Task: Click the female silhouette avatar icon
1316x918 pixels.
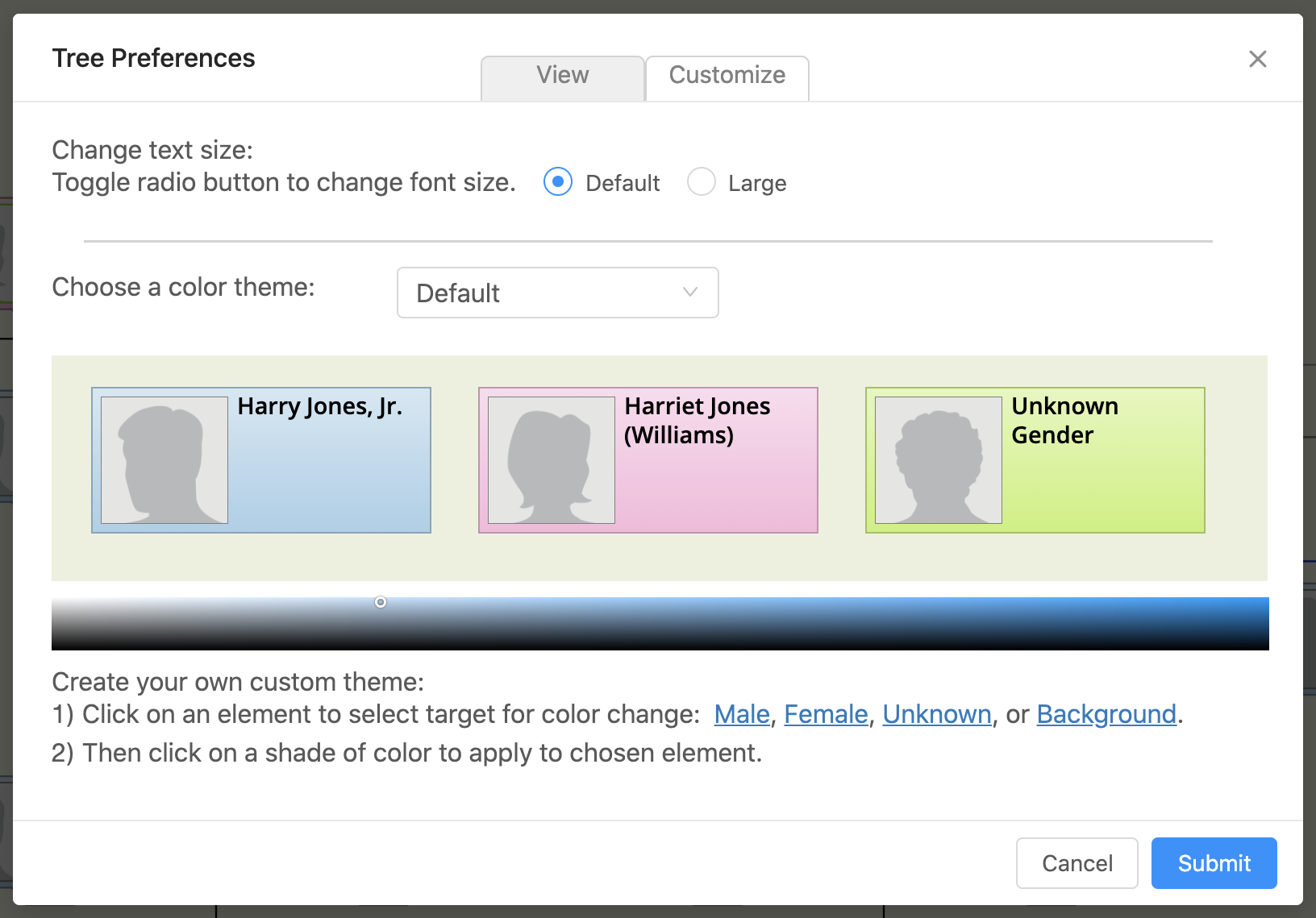Action: tap(552, 460)
